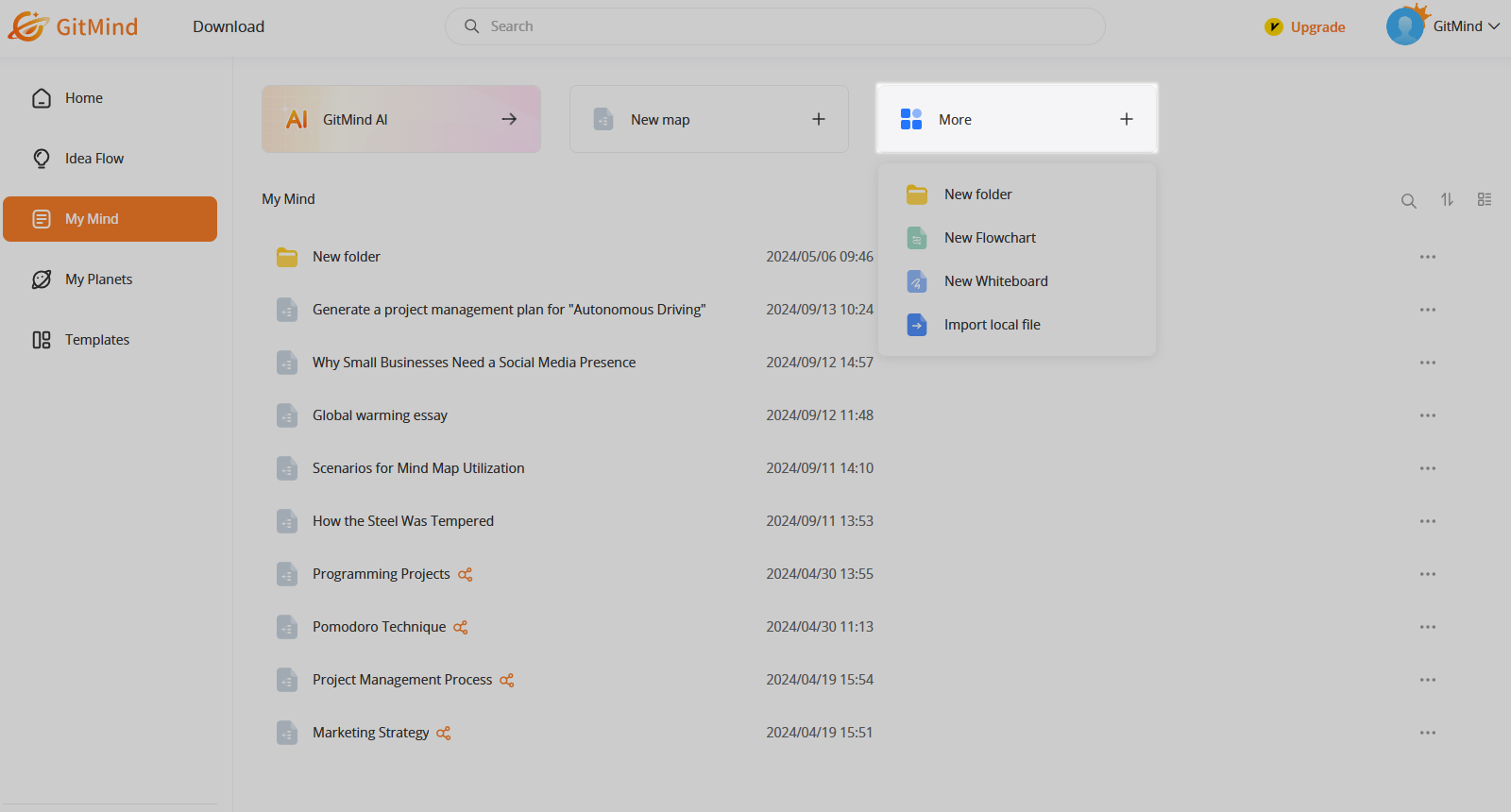This screenshot has width=1511, height=812.
Task: Open the GitMind AI card
Action: pos(401,119)
